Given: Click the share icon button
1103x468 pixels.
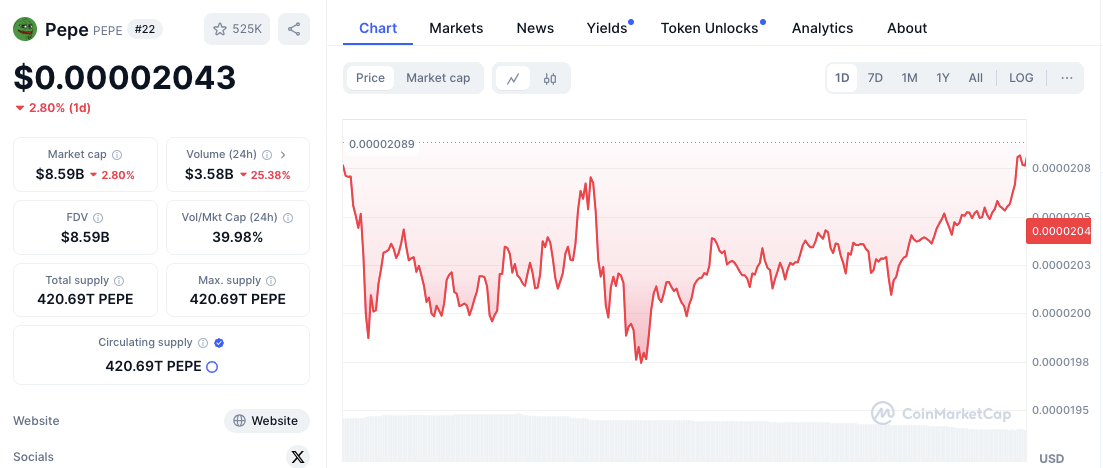Looking at the screenshot, I should [294, 29].
